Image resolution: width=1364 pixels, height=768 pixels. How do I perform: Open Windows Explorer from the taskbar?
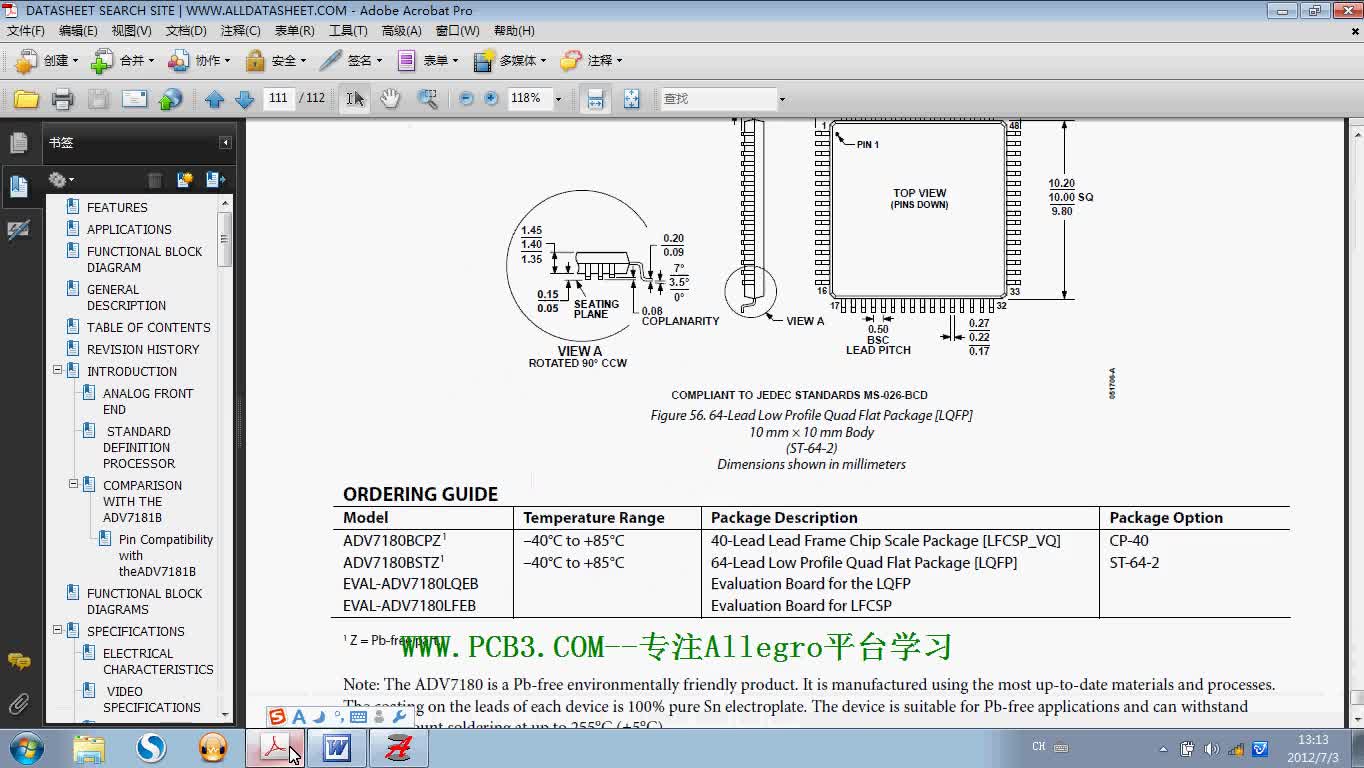[x=89, y=748]
